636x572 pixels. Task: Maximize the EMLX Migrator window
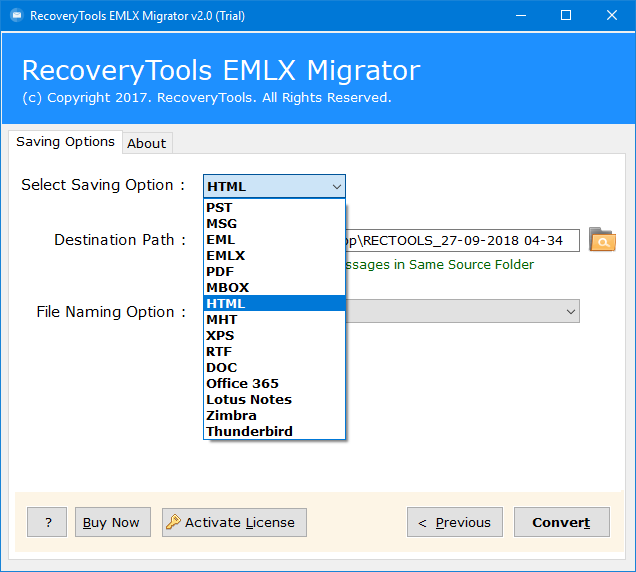pyautogui.click(x=566, y=15)
